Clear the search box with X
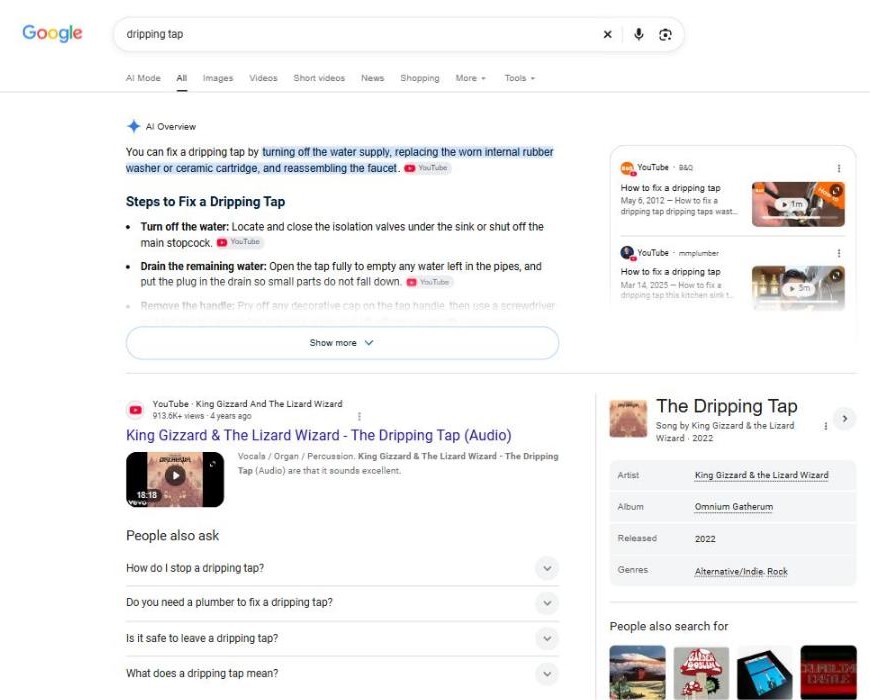Viewport: 870px width, 700px height. click(x=608, y=34)
